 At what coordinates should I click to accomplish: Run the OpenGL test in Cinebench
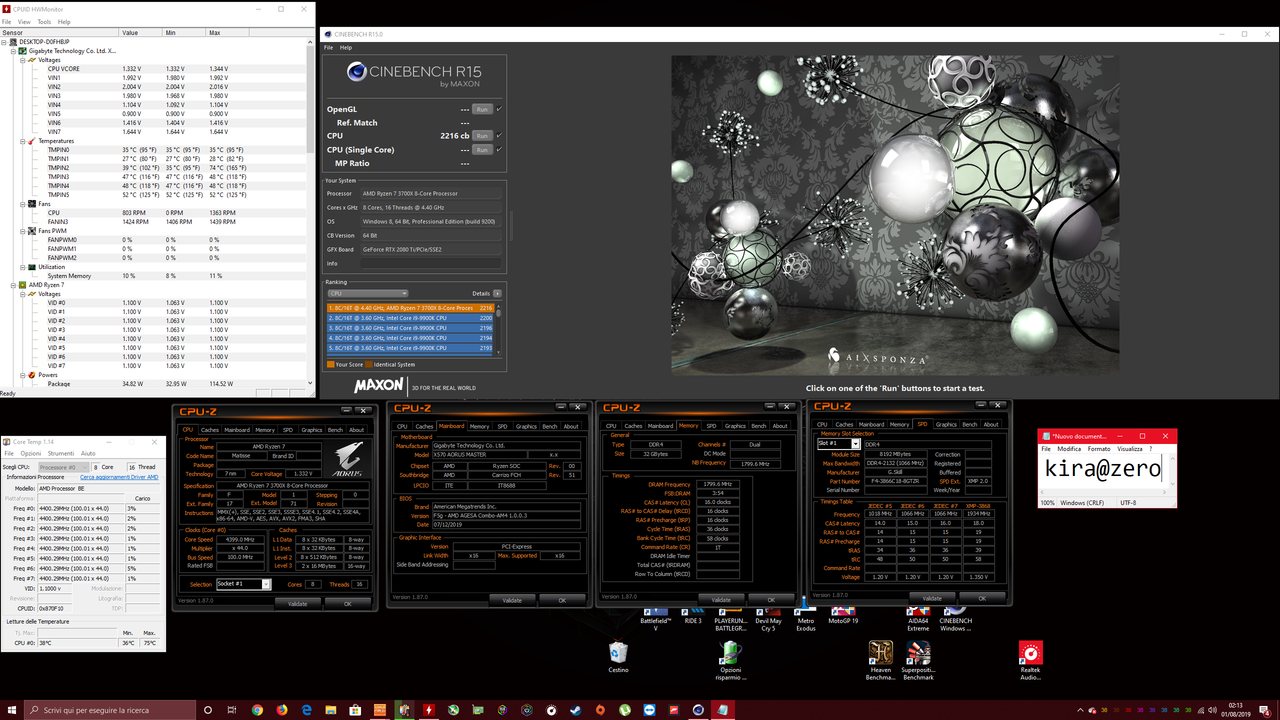pos(482,109)
